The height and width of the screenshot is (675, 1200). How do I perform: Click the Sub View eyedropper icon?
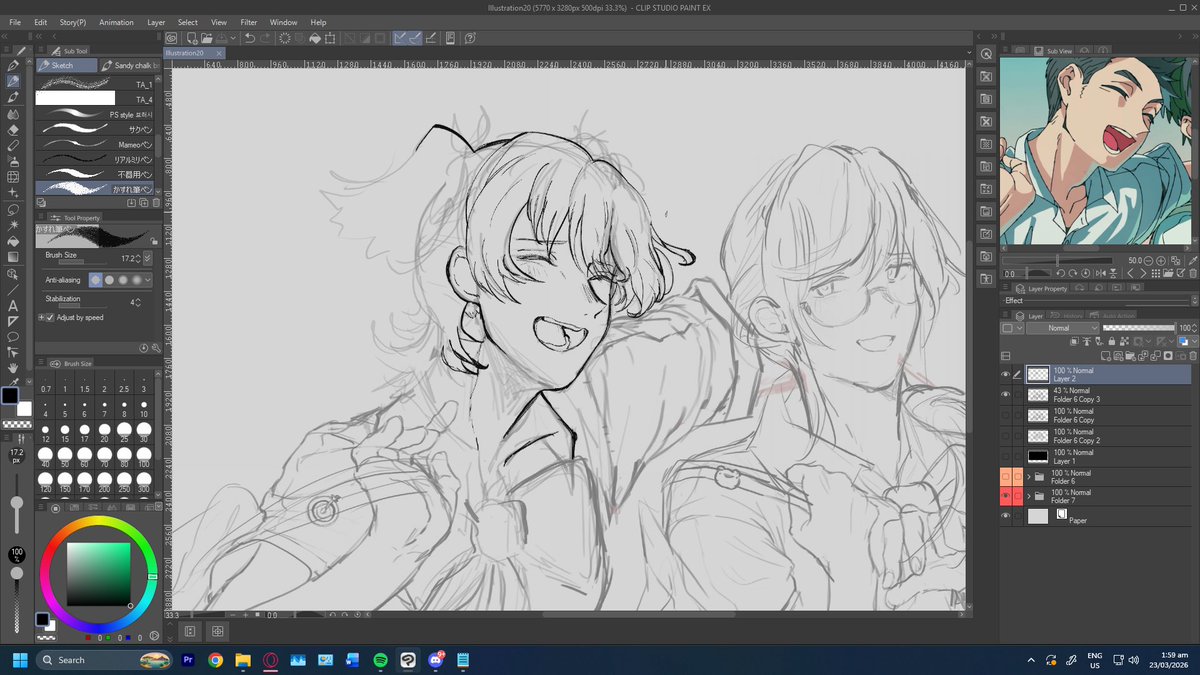pyautogui.click(x=1192, y=259)
